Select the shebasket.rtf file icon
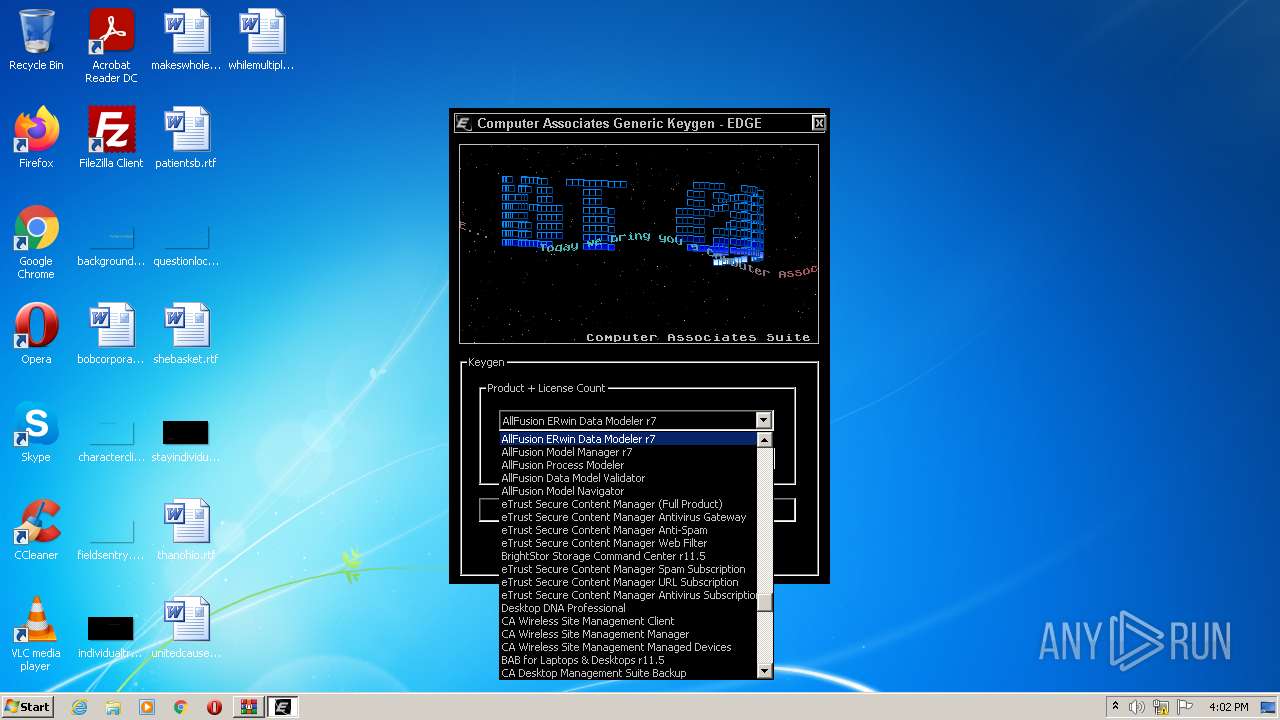This screenshot has width=1280, height=720. point(186,334)
